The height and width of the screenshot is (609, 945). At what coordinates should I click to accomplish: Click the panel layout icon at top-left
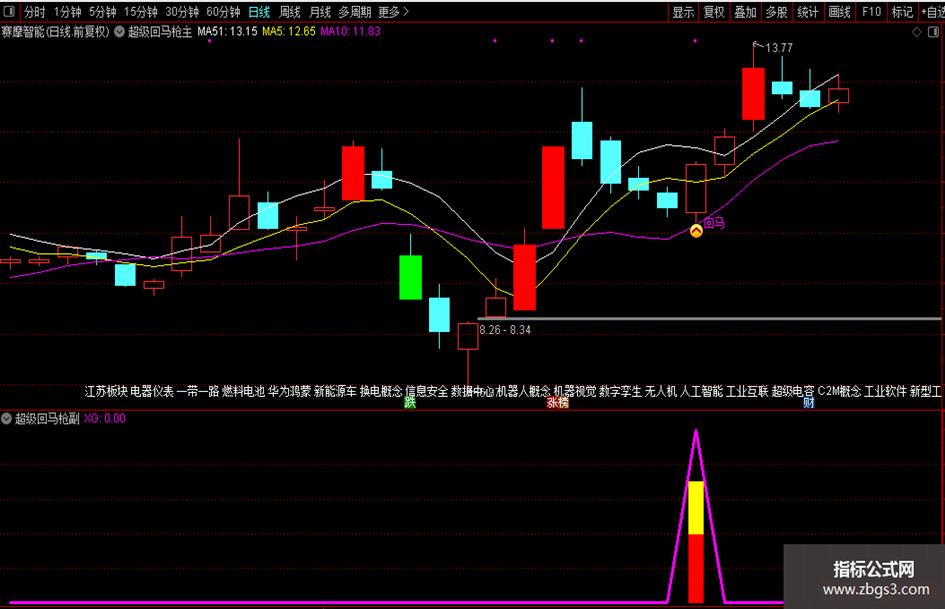click(9, 11)
